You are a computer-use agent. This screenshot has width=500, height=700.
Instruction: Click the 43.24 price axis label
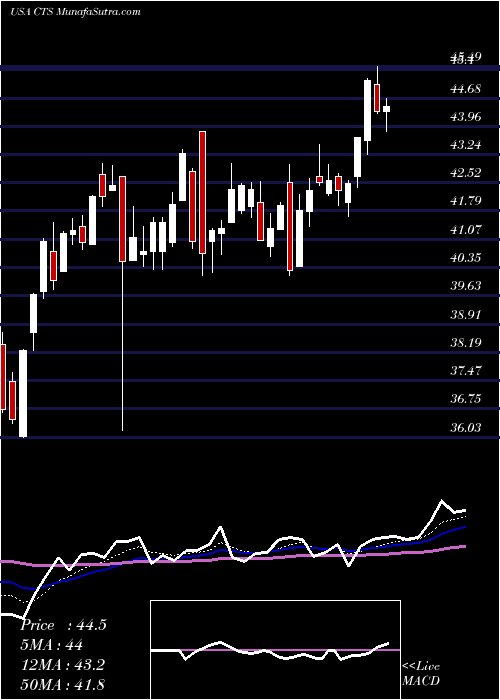coord(466,145)
